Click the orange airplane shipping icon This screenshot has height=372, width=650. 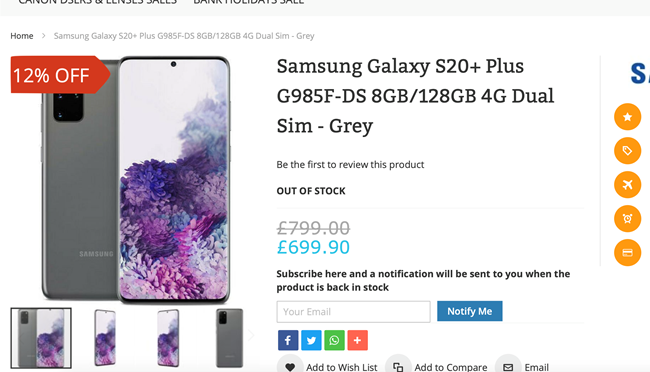click(x=627, y=185)
